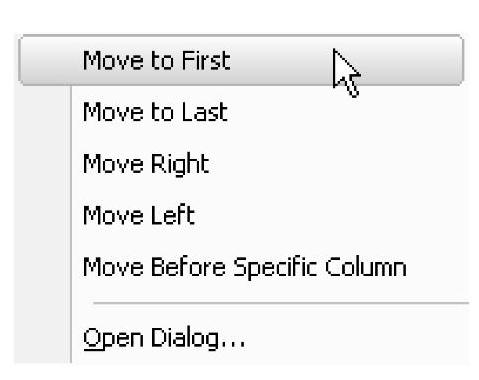Pick the Move Right command
Viewport: 479px width, 380px height.
coord(240,163)
